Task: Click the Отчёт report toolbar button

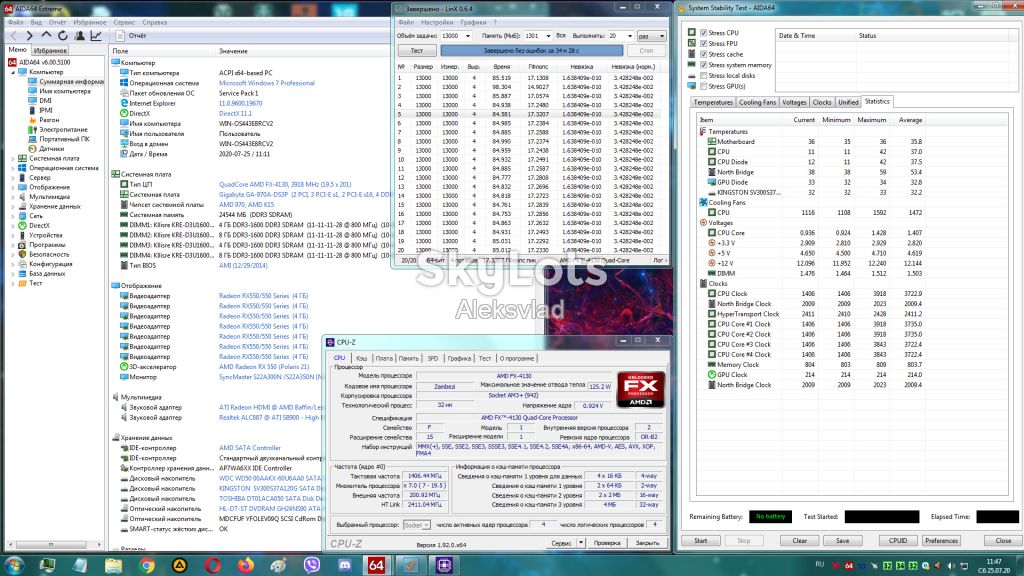Action: click(x=131, y=36)
